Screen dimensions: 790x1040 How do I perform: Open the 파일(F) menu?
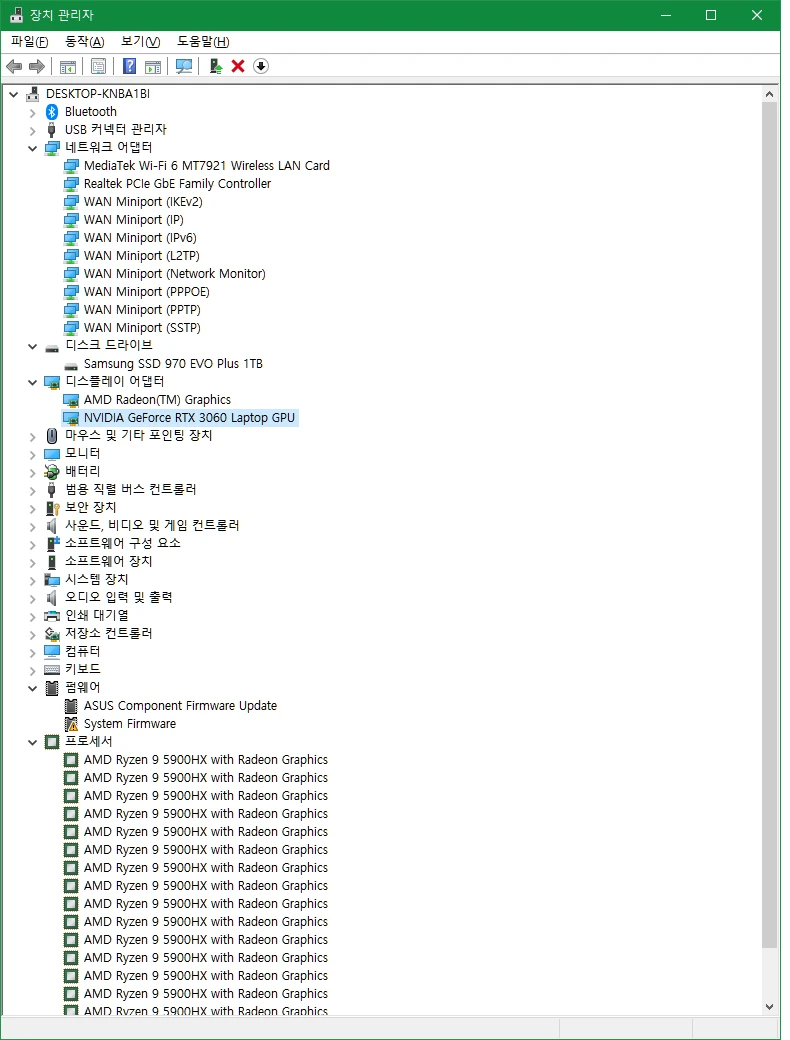pos(30,42)
